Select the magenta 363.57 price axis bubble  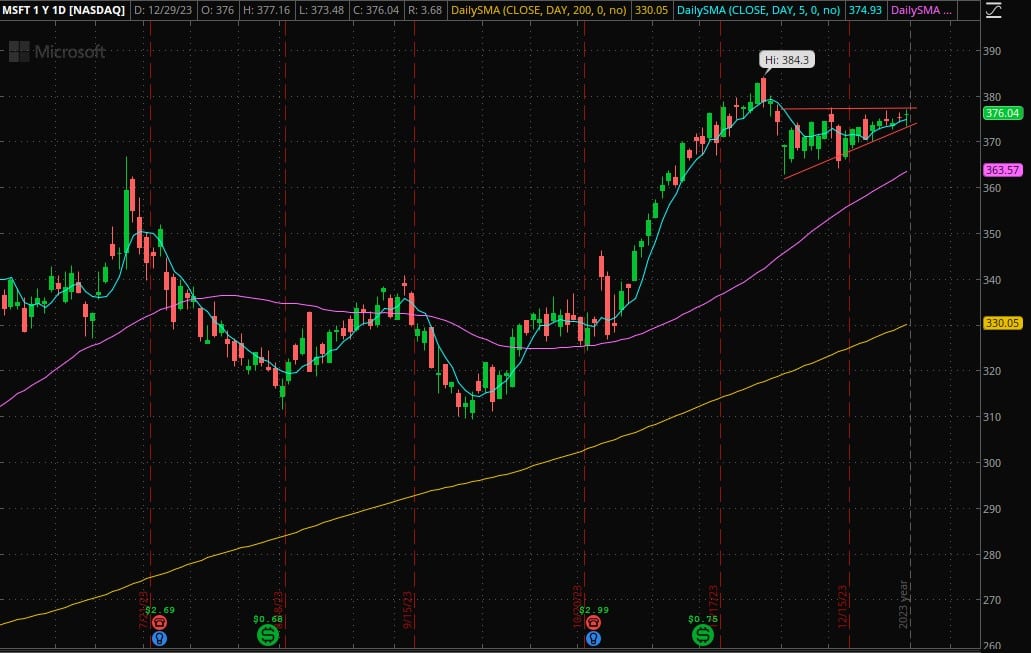tap(1002, 170)
